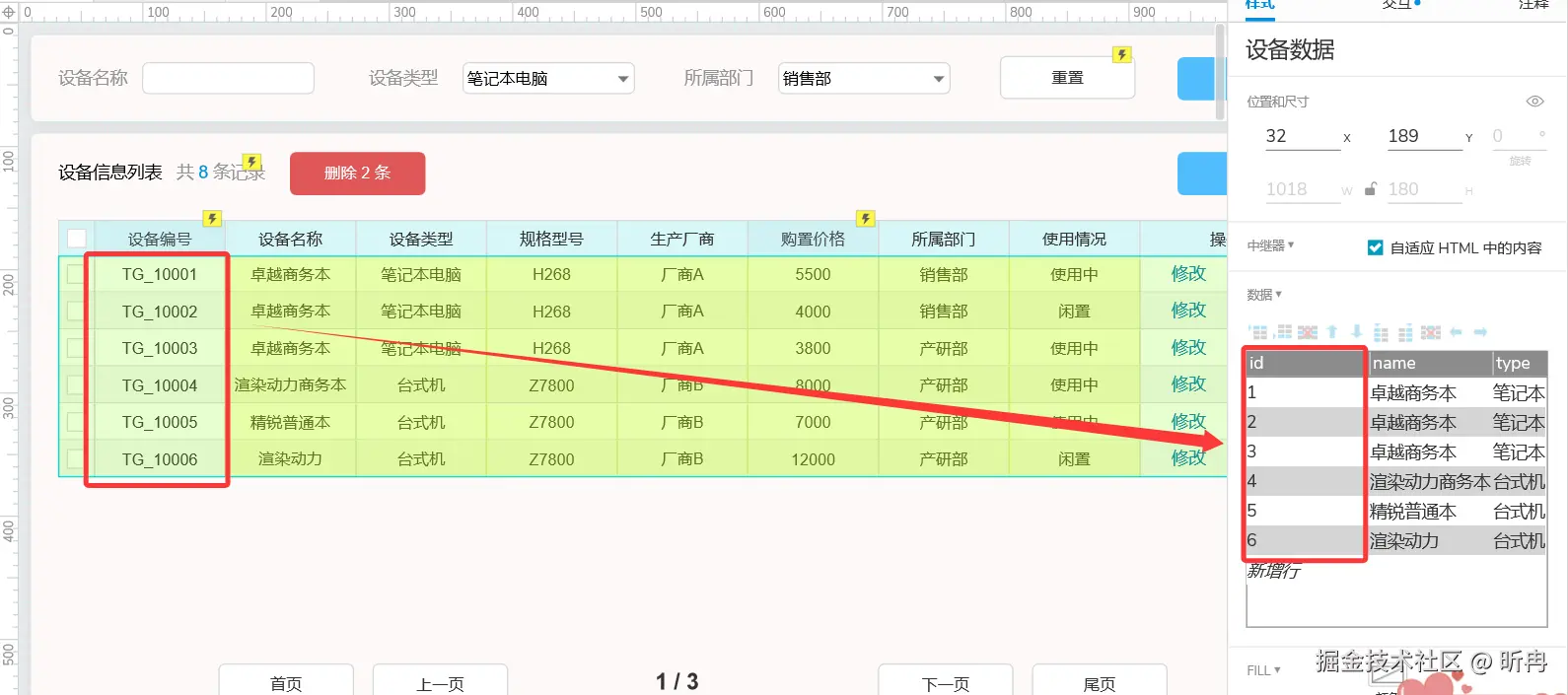Check the checkbox for row TG_10006
Image resolution: width=1568 pixels, height=695 pixels.
[76, 458]
